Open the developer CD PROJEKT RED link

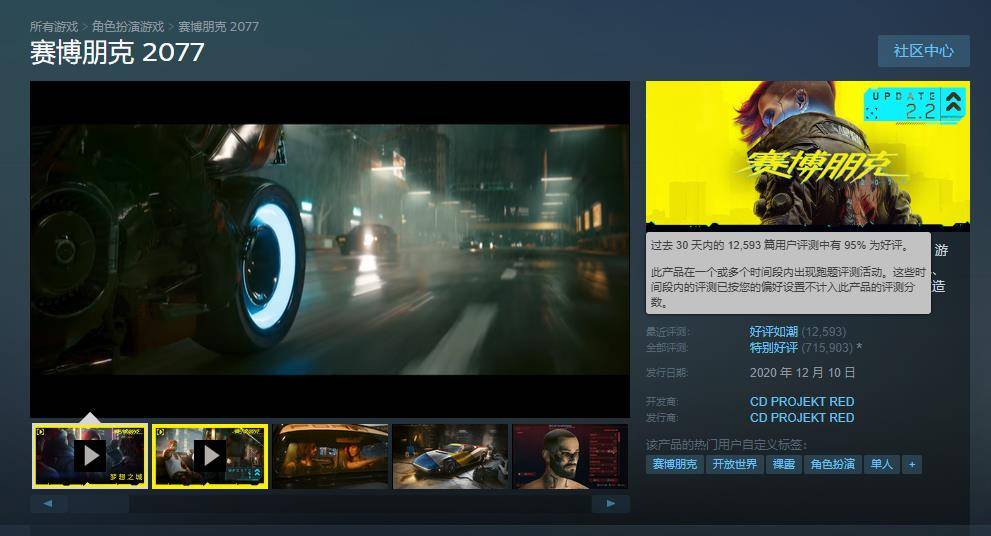click(x=802, y=401)
